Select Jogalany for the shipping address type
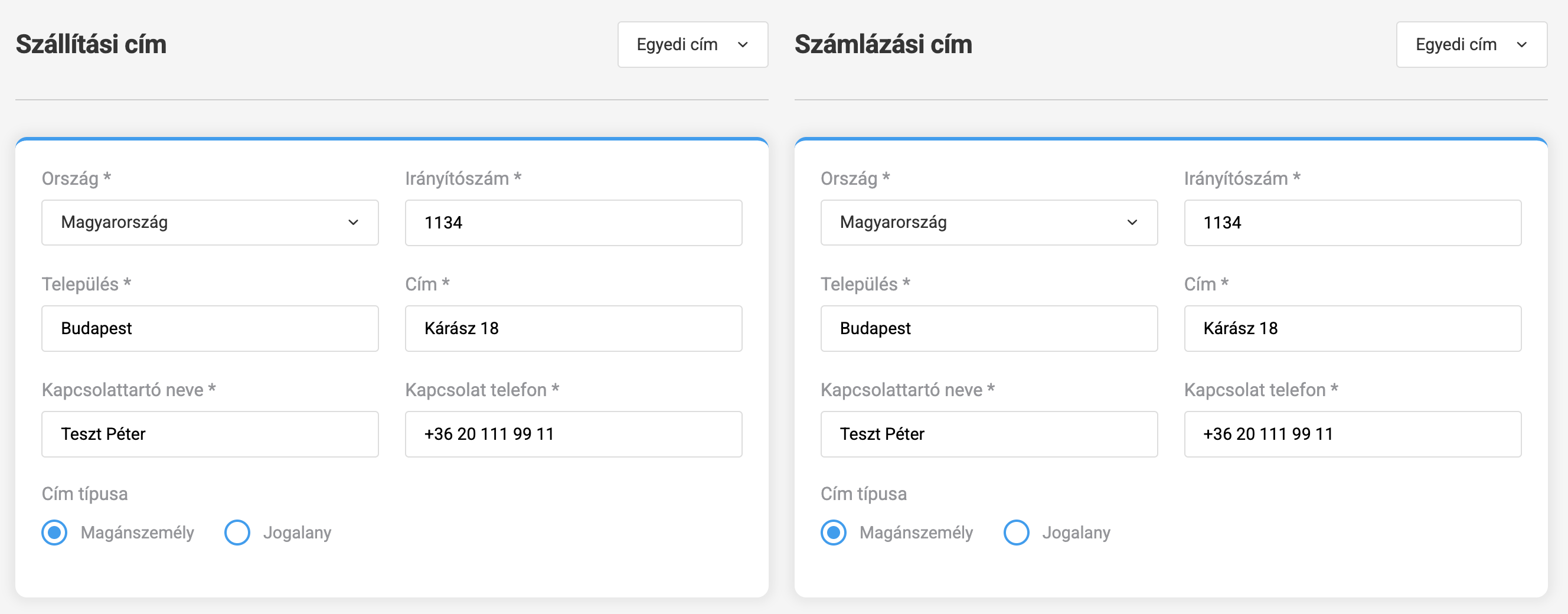Viewport: 1568px width, 614px height. tap(237, 533)
